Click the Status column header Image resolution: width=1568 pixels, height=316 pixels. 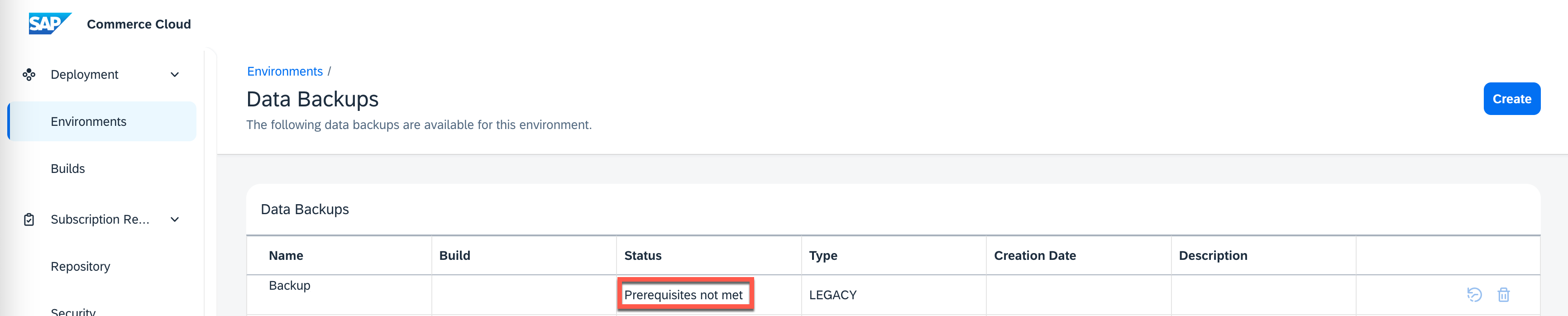coord(643,256)
